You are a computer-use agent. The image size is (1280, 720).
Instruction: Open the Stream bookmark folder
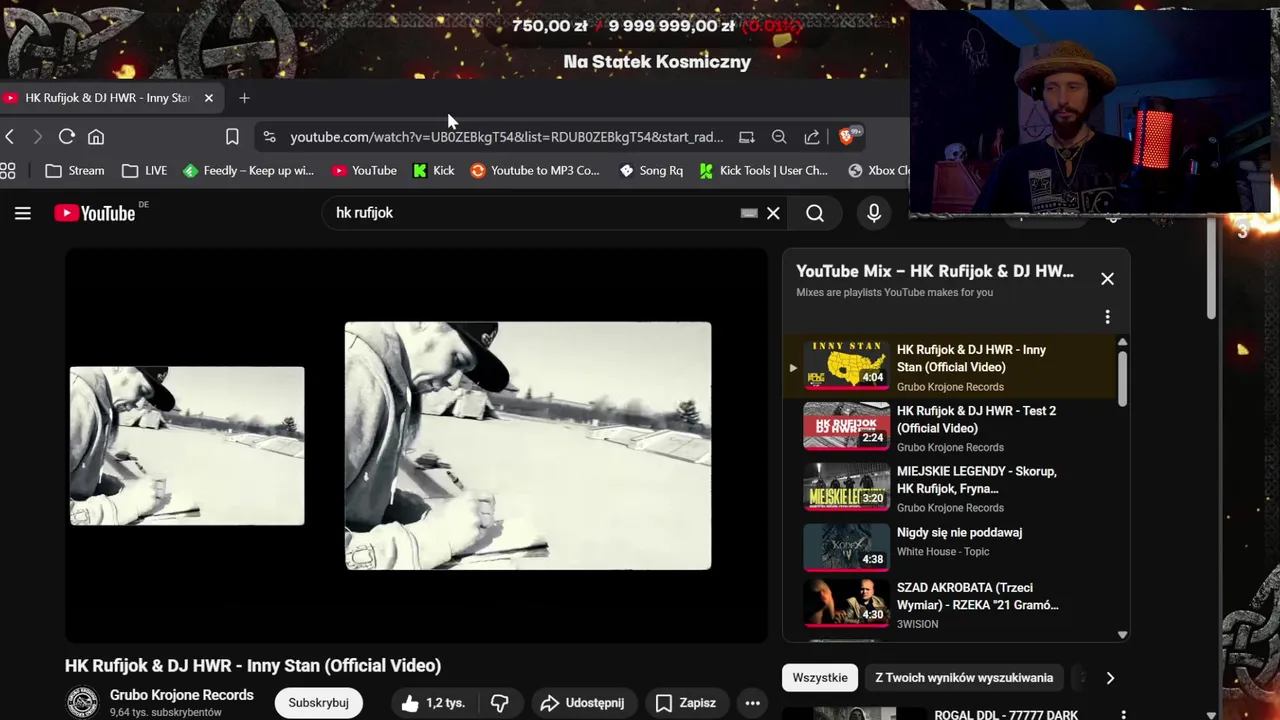click(75, 171)
